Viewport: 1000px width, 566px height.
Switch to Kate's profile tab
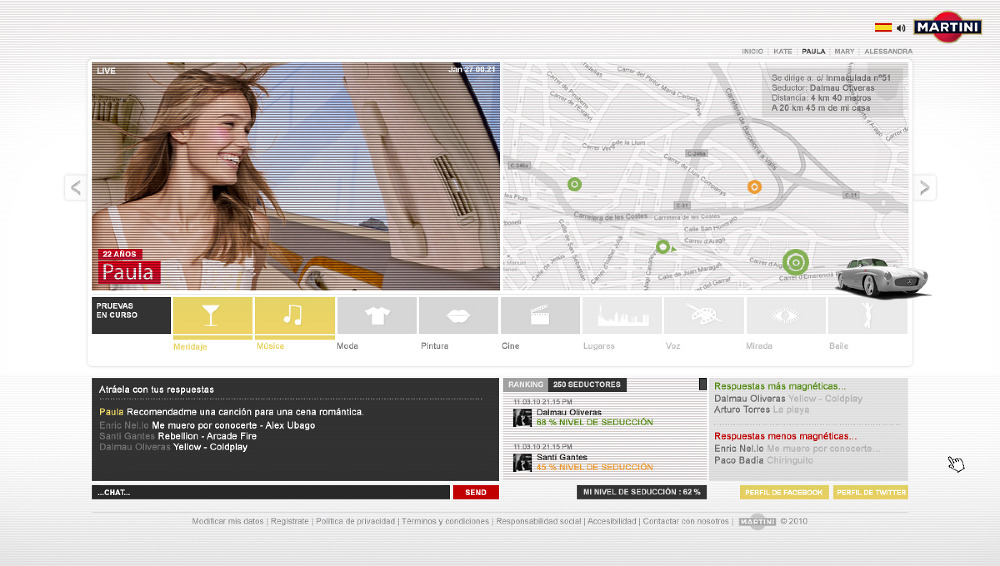783,51
